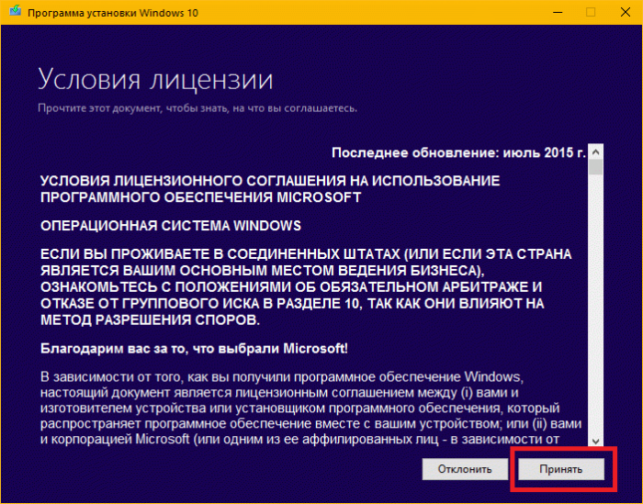Screen dimensions: 643x504
Task: Click the scrollbar up arrow
Action: tap(595, 152)
